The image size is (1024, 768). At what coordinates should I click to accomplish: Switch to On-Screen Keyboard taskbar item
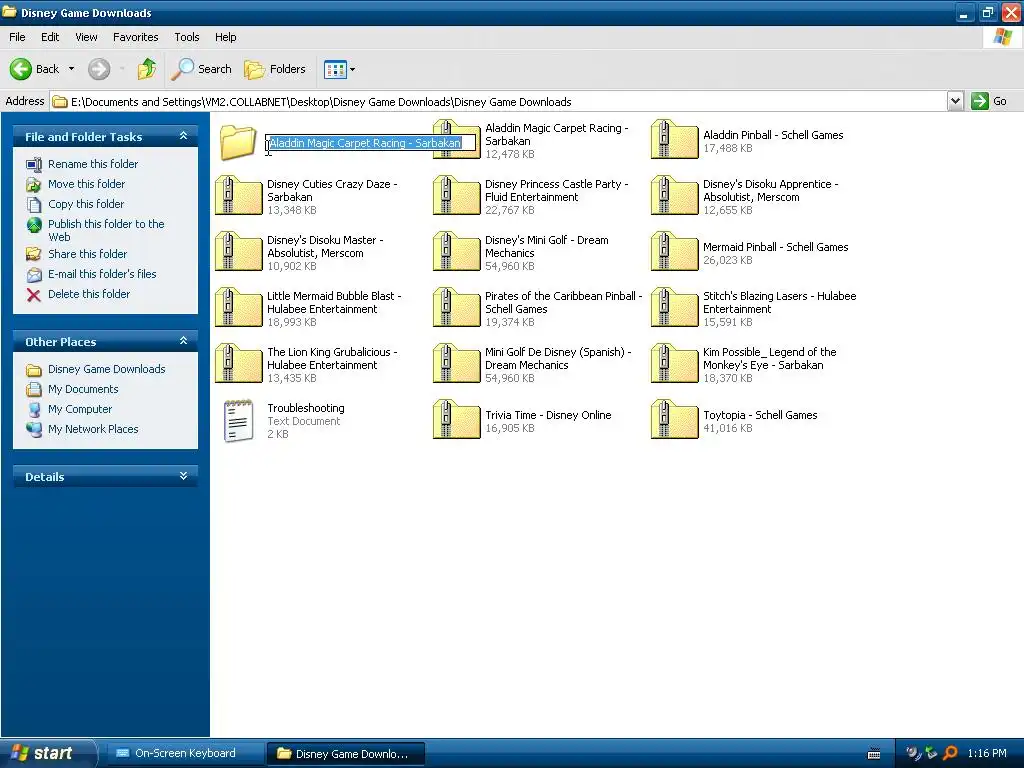pyautogui.click(x=184, y=753)
